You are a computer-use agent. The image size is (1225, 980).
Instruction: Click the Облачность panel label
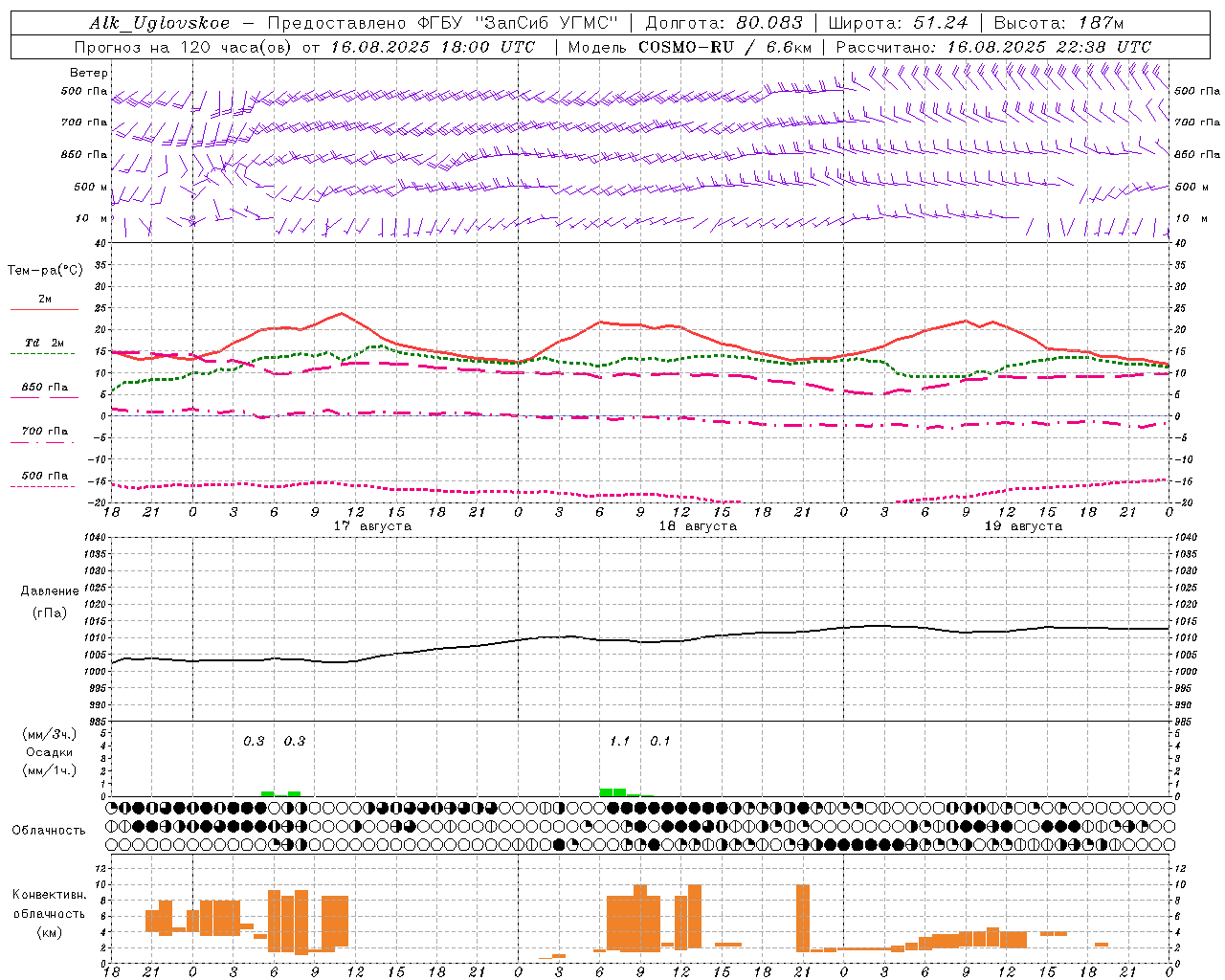pyautogui.click(x=49, y=831)
